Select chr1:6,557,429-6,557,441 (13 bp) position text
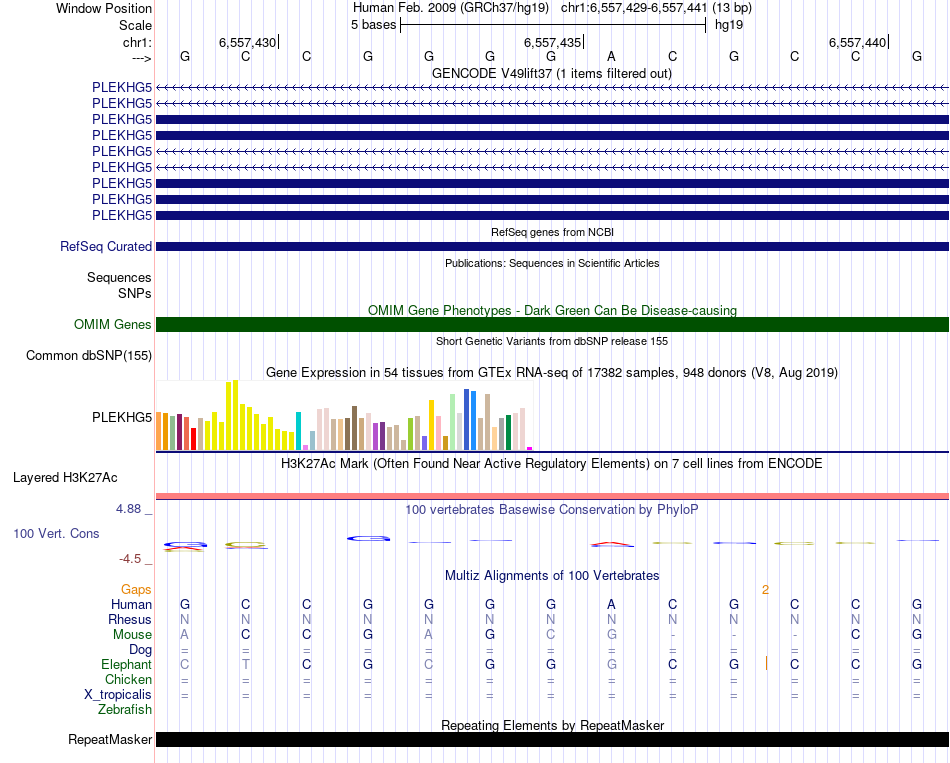The height and width of the screenshot is (763, 950). tap(656, 8)
